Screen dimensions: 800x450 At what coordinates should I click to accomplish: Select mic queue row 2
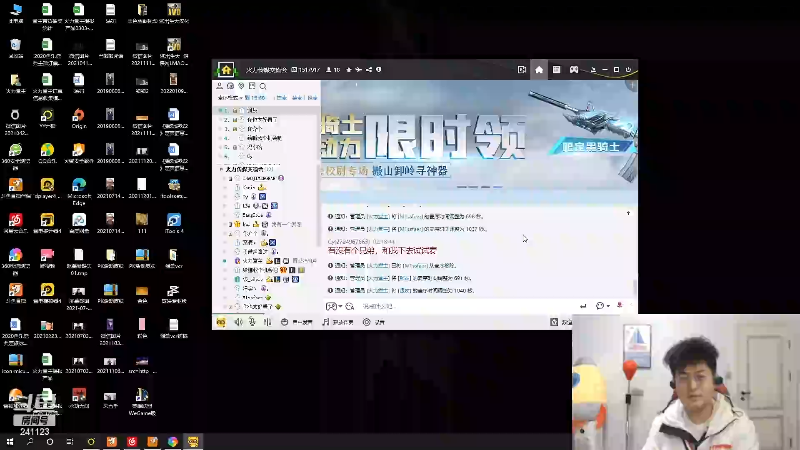point(267,119)
